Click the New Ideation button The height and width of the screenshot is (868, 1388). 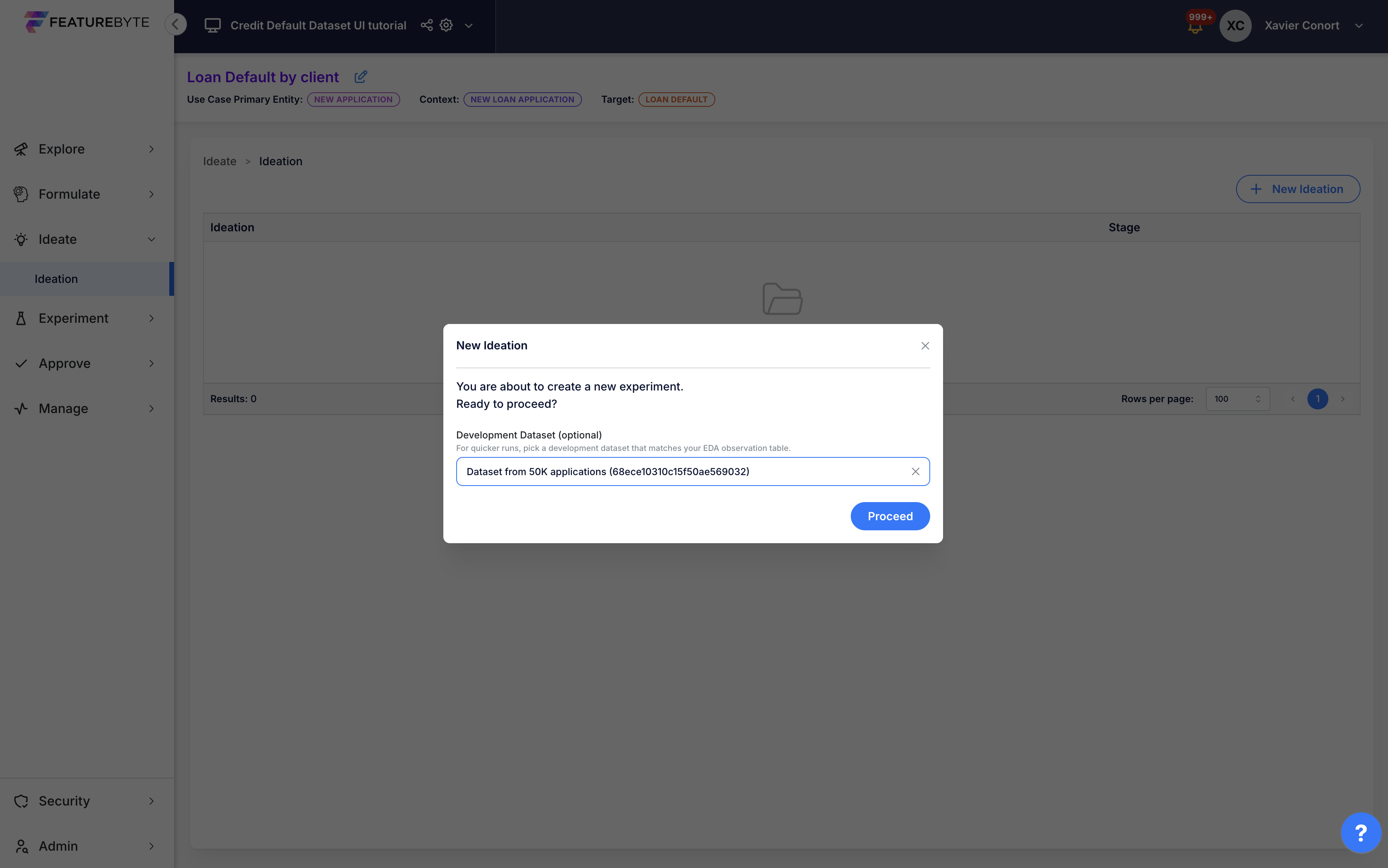coord(1297,189)
